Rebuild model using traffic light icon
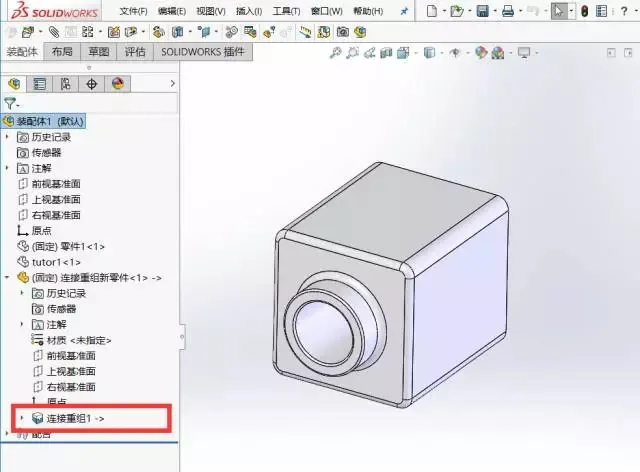Image resolution: width=640 pixels, height=472 pixels. click(584, 11)
